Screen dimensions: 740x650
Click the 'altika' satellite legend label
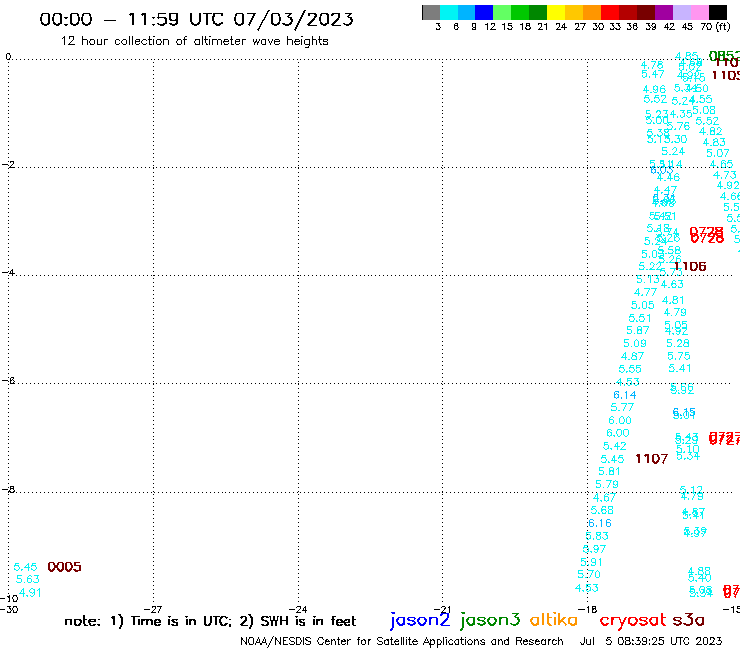[554, 620]
